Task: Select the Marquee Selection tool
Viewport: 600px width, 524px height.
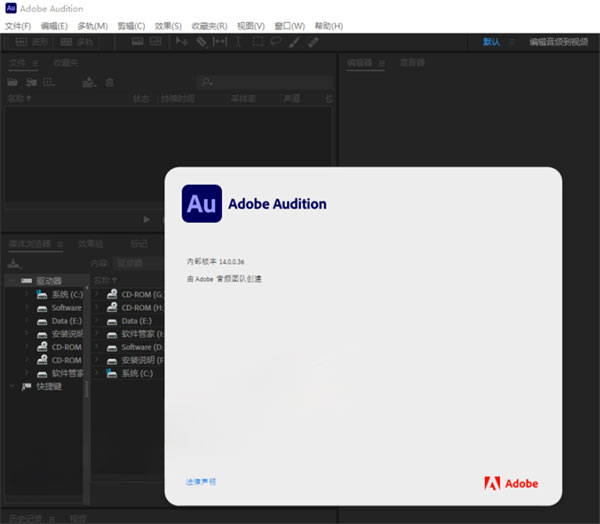Action: (258, 42)
